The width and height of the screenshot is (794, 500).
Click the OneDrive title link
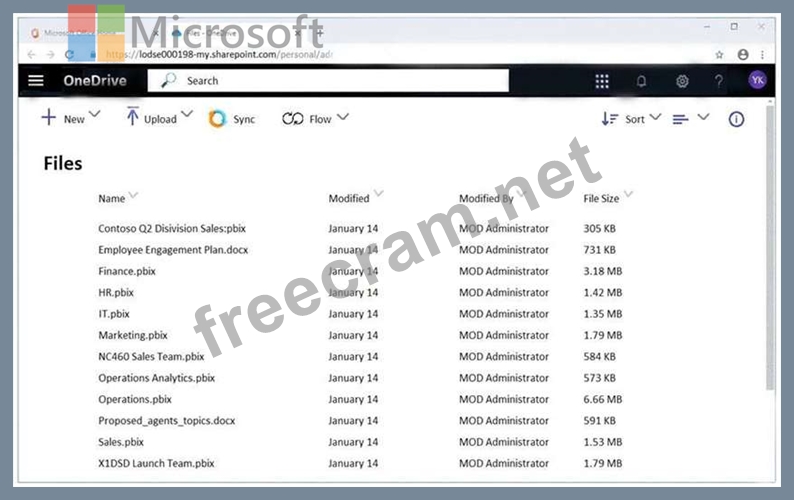pos(95,81)
